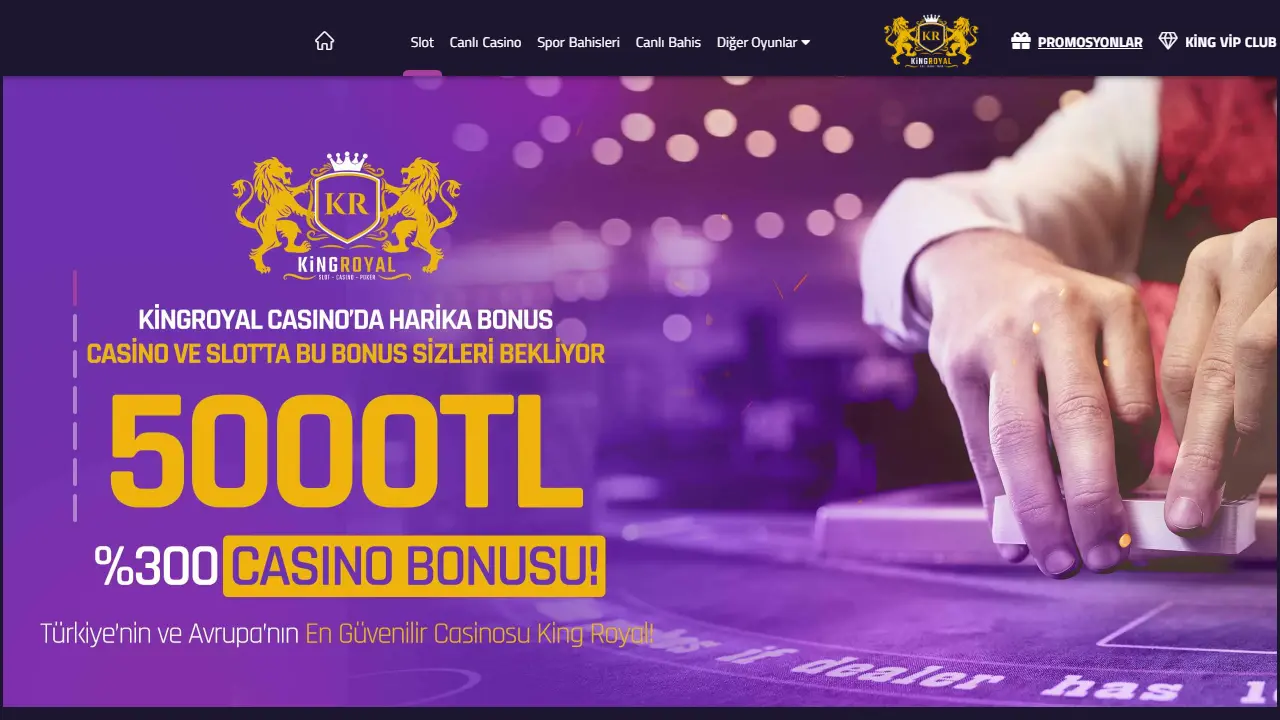Click the diamond icon for King VIP Club

pyautogui.click(x=1168, y=42)
